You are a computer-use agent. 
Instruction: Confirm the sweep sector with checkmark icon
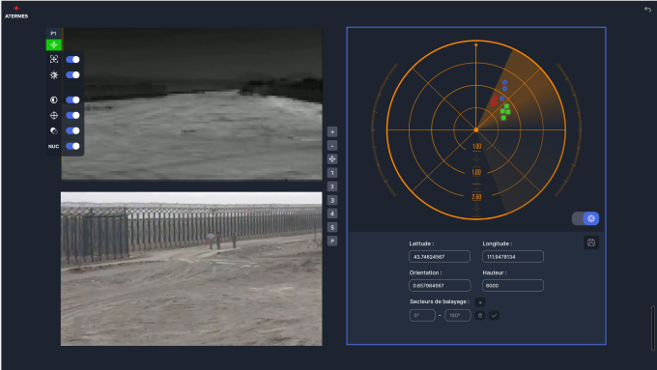494,316
